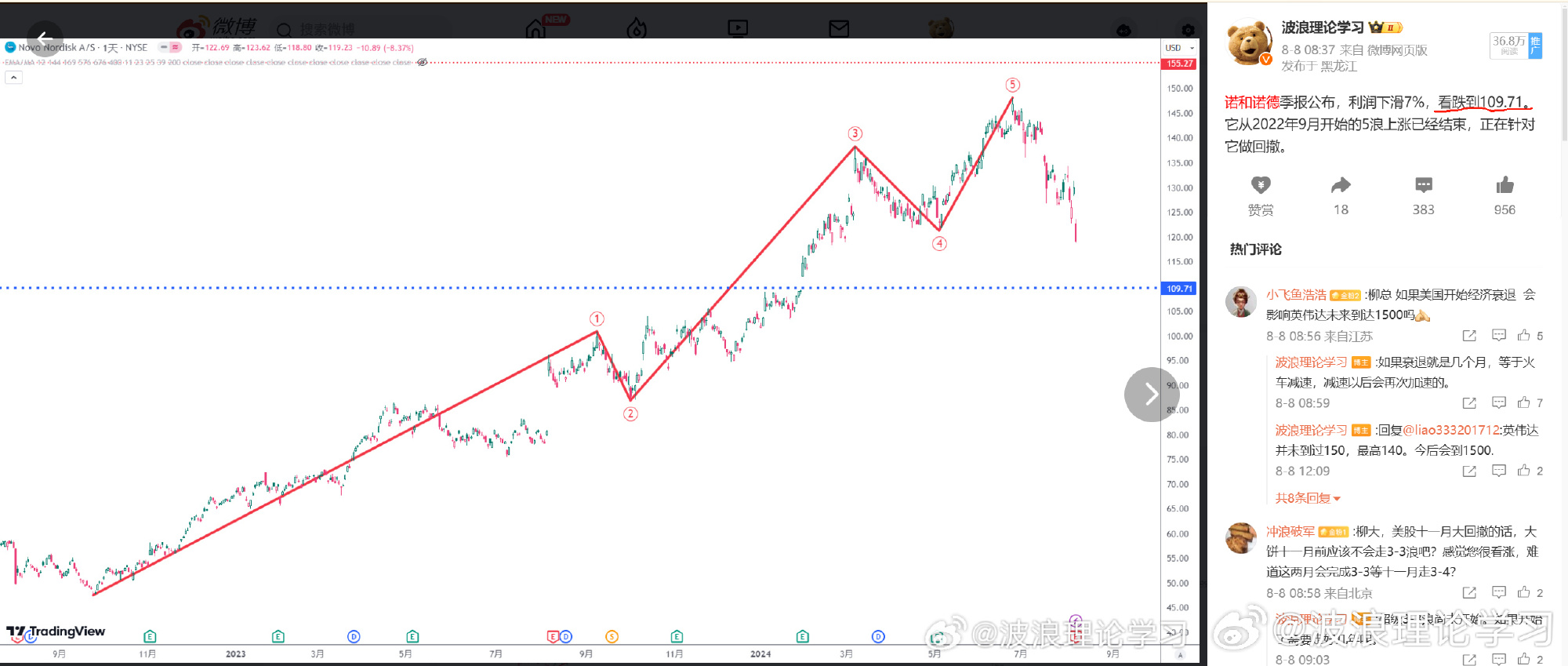Screen dimensions: 1568x666
Task: Open the 波浪理论学习 author name link
Action: point(1323,27)
